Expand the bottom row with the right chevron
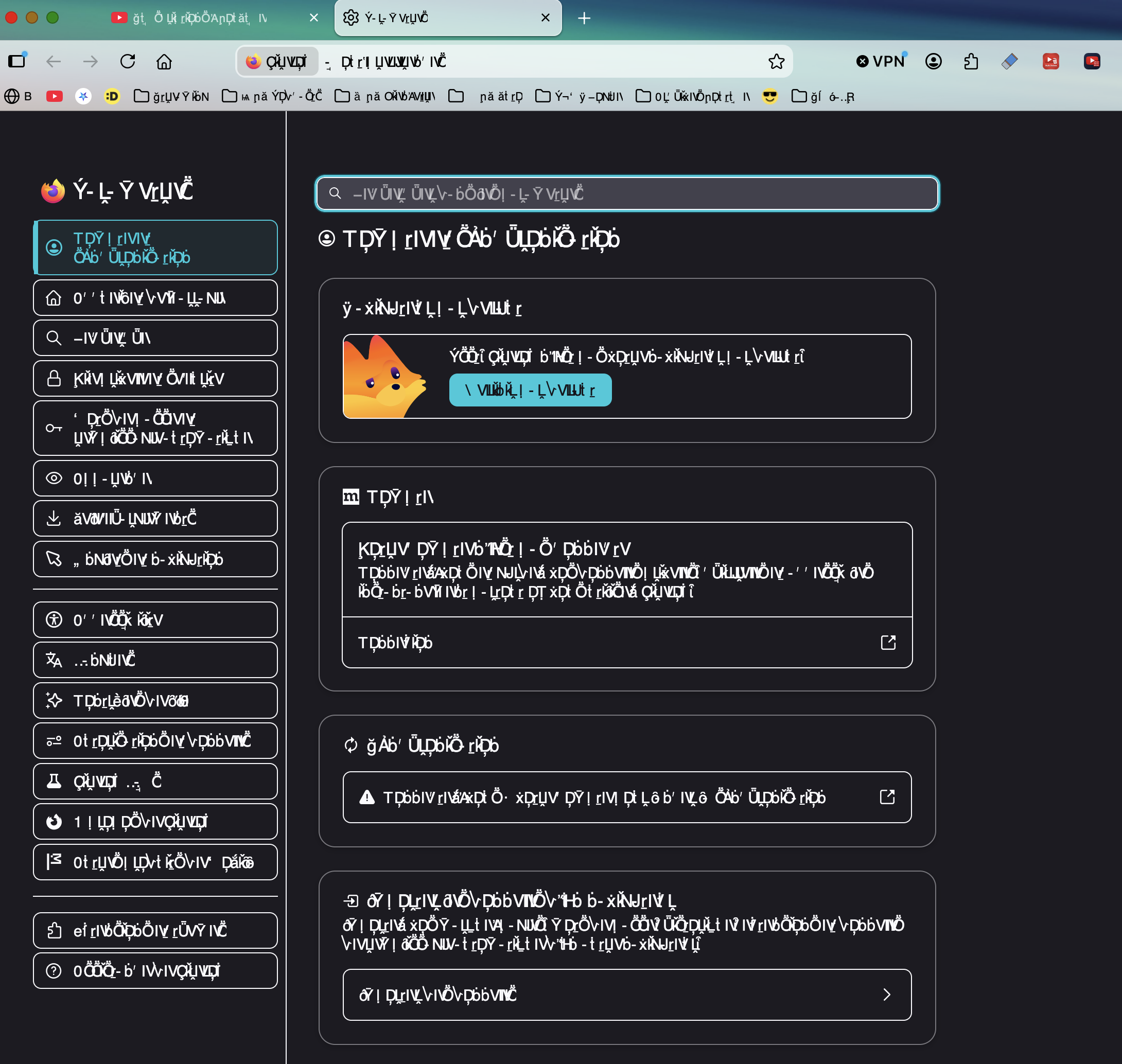The image size is (1122, 1064). [627, 995]
